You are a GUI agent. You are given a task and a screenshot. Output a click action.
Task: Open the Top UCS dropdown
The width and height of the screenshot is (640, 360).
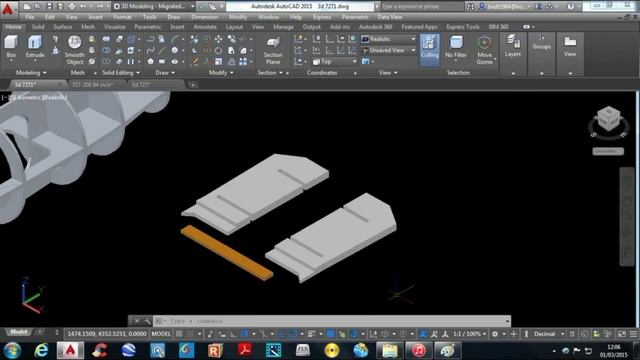(335, 61)
